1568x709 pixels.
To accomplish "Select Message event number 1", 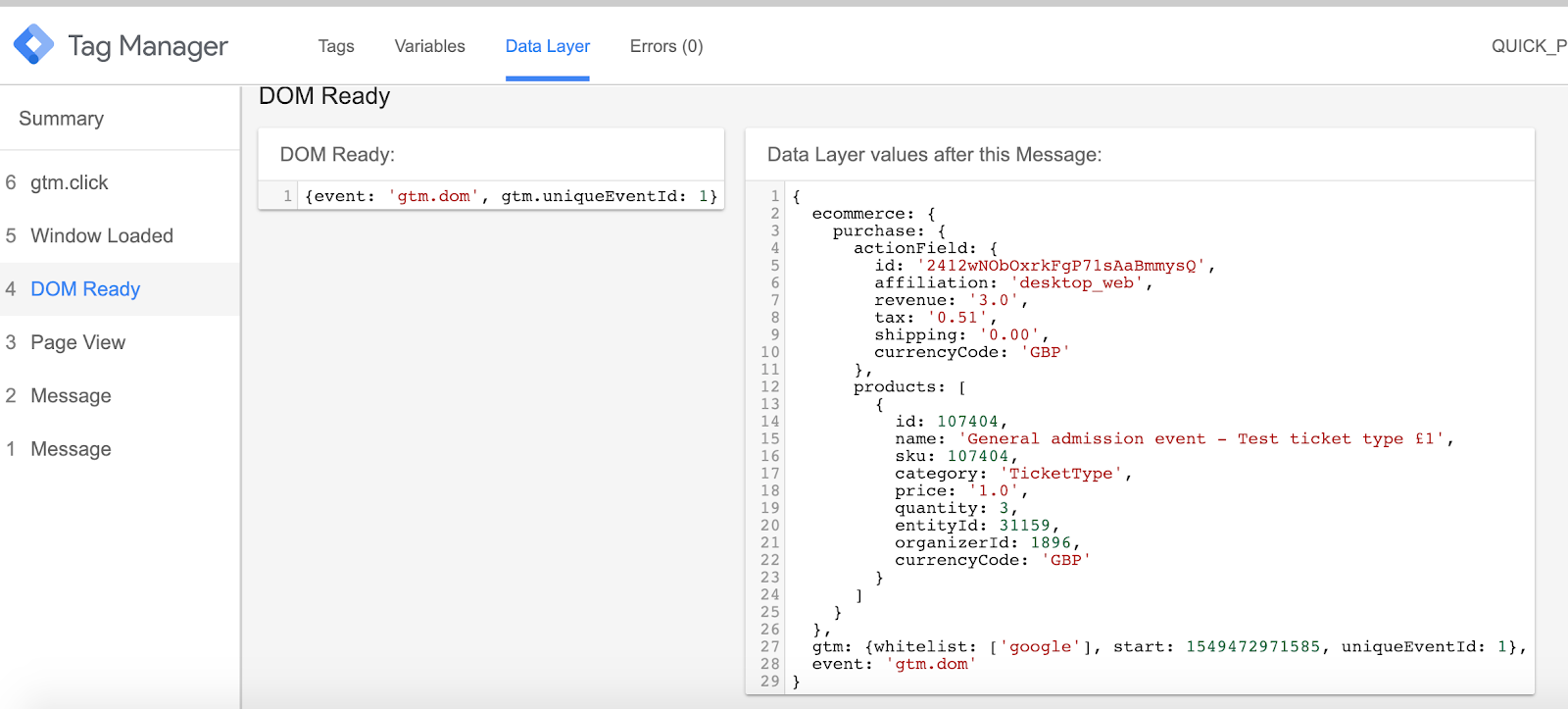I will pos(120,449).
